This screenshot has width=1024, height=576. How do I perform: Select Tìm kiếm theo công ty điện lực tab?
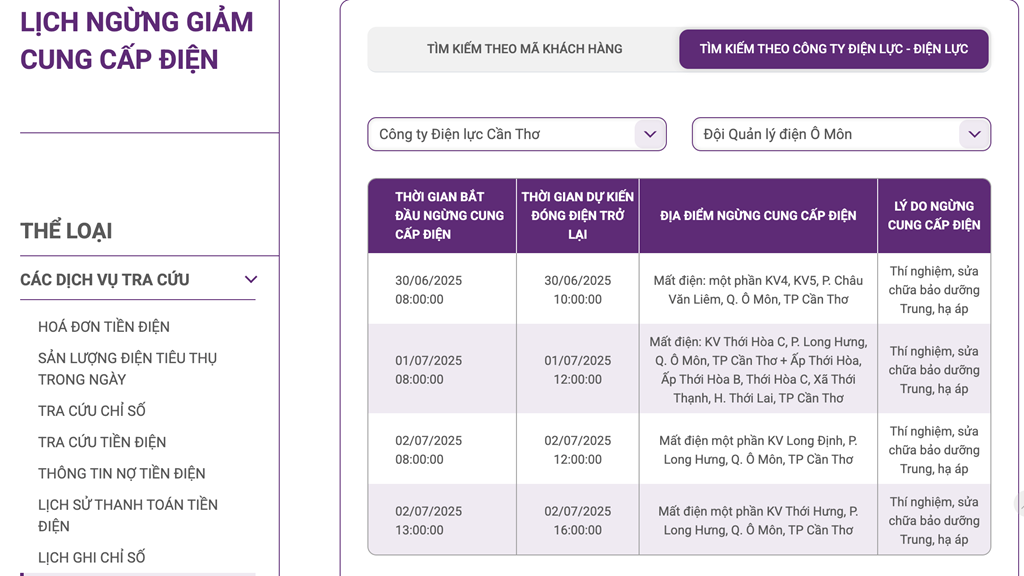[x=833, y=49]
